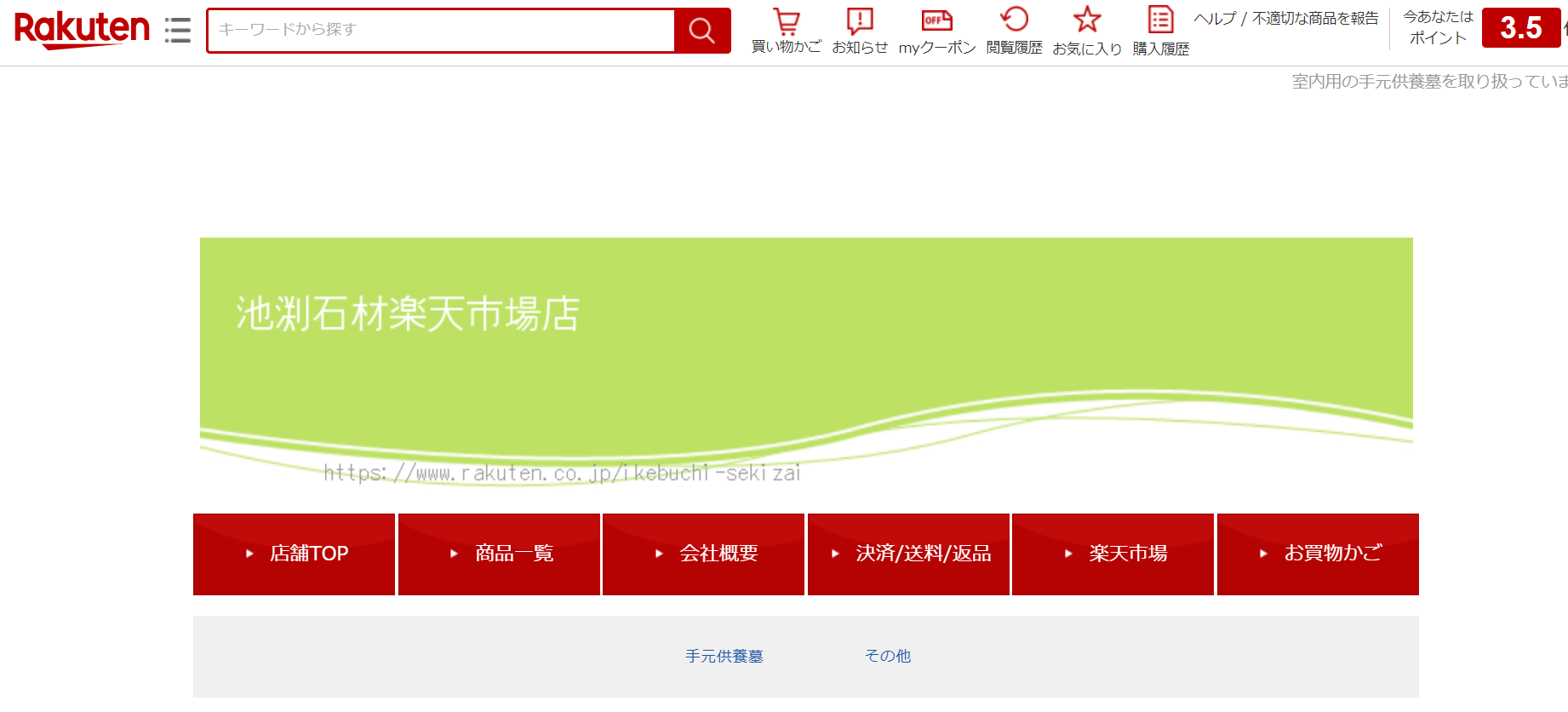The width and height of the screenshot is (1568, 712).
Task: Open the 決済/送料/返品 menu button
Action: pyautogui.click(x=908, y=554)
